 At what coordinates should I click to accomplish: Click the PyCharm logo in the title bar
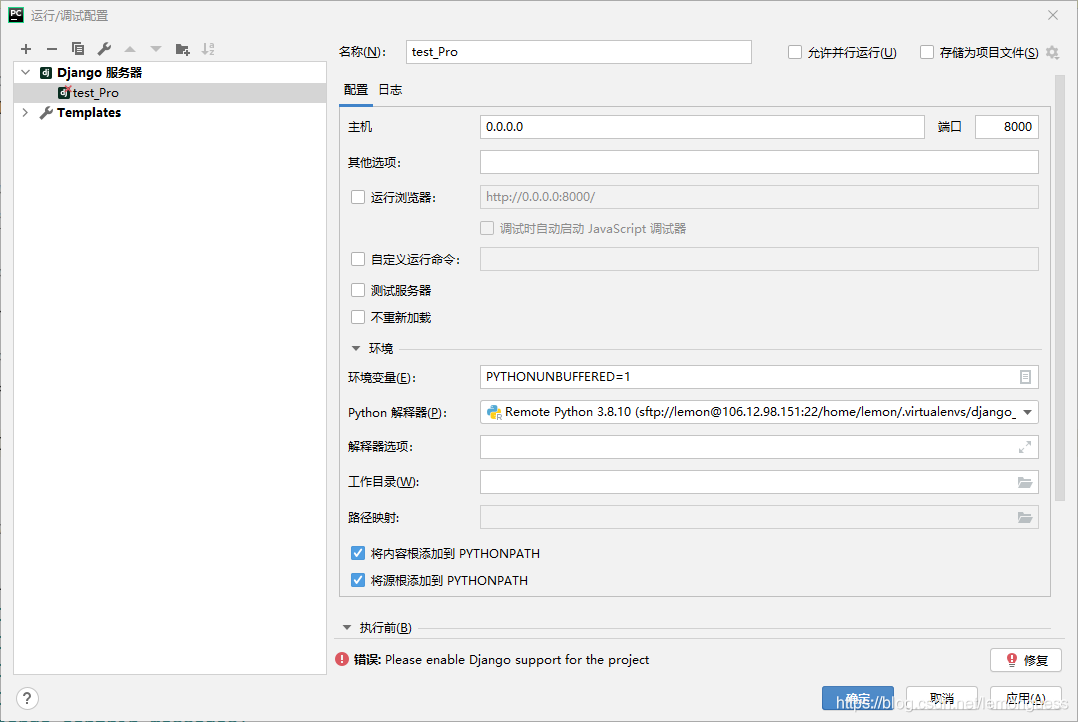point(16,15)
